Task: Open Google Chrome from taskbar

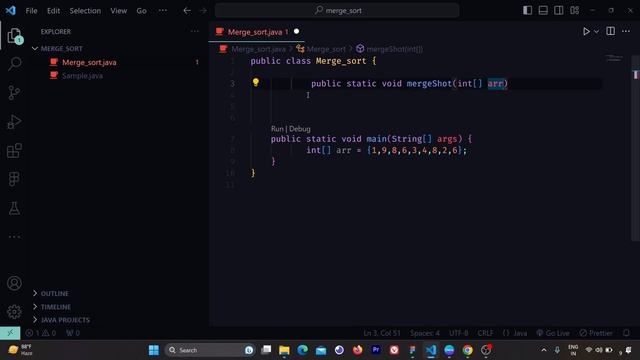Action: coord(467,350)
